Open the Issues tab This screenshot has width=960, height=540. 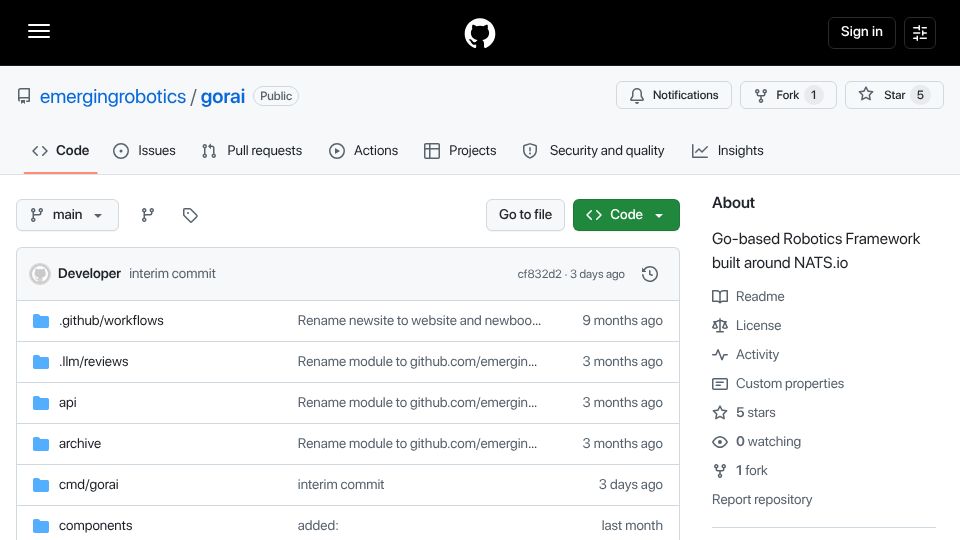(144, 151)
